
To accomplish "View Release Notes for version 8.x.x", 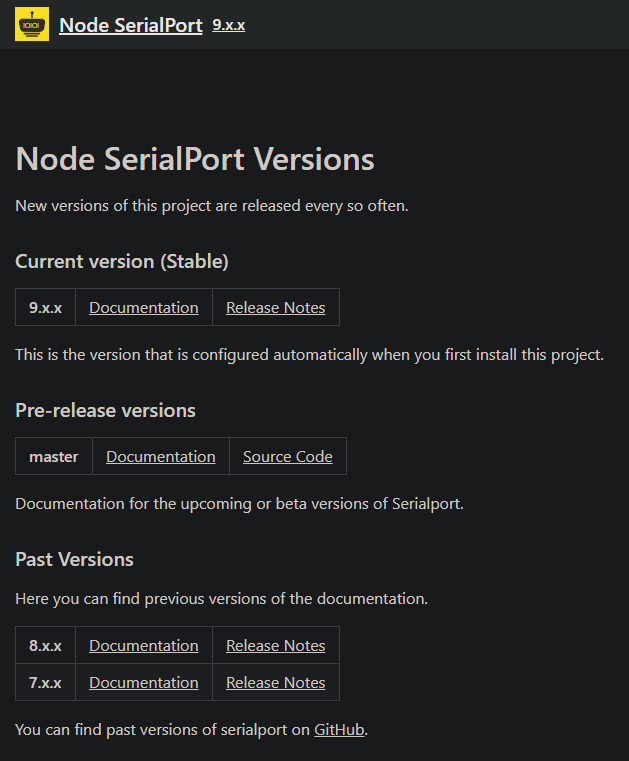I will click(276, 645).
